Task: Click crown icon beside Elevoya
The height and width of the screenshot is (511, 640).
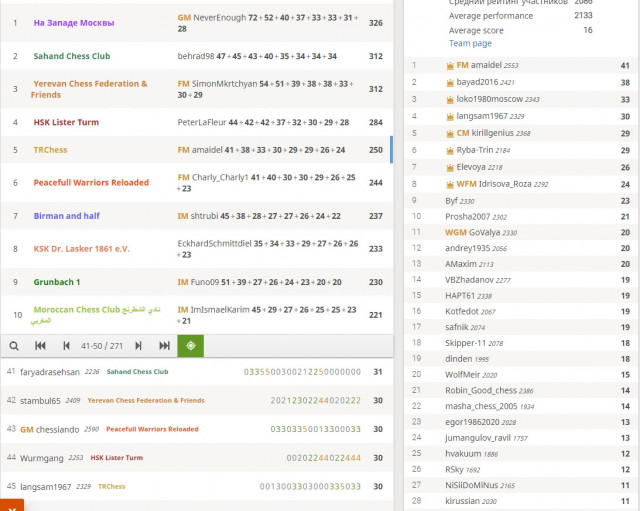Action: [450, 167]
